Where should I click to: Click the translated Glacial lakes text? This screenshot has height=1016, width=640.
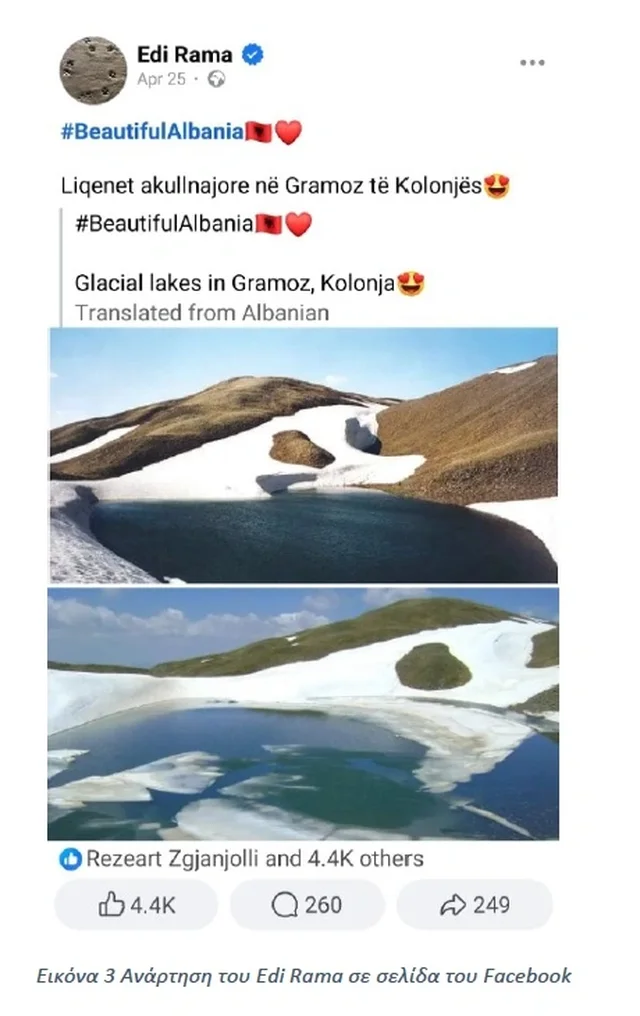click(234, 283)
